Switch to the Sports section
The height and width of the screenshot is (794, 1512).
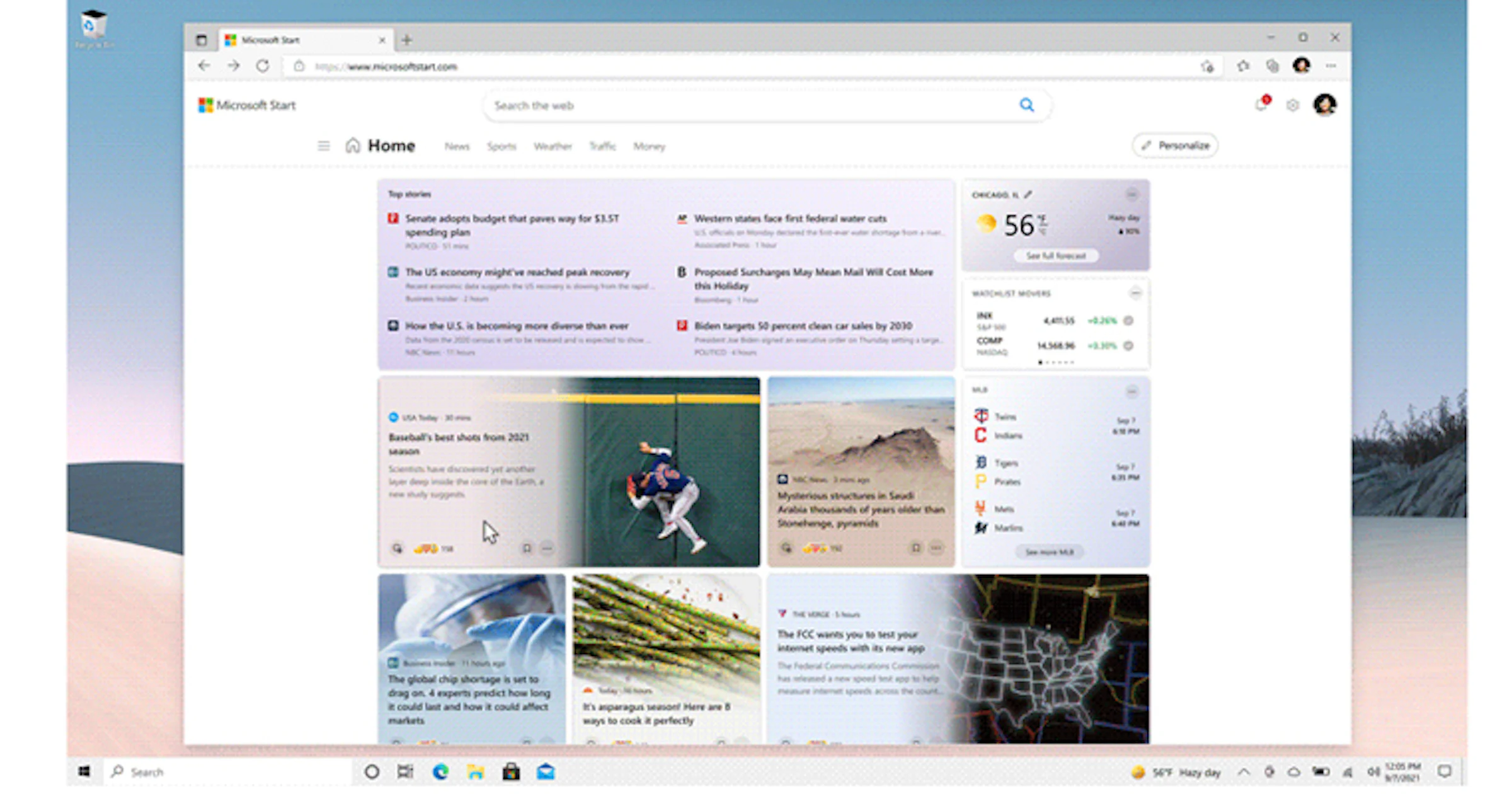pyautogui.click(x=501, y=146)
